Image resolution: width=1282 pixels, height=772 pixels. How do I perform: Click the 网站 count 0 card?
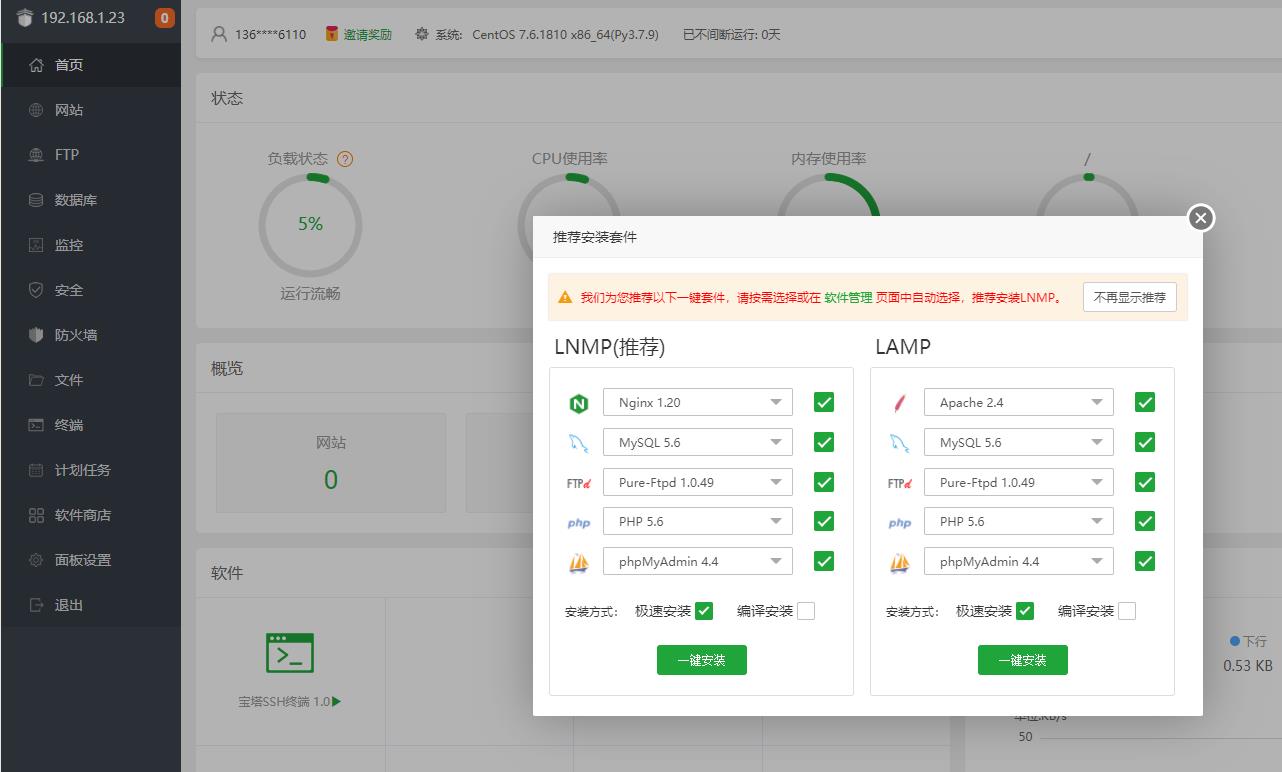pos(331,463)
